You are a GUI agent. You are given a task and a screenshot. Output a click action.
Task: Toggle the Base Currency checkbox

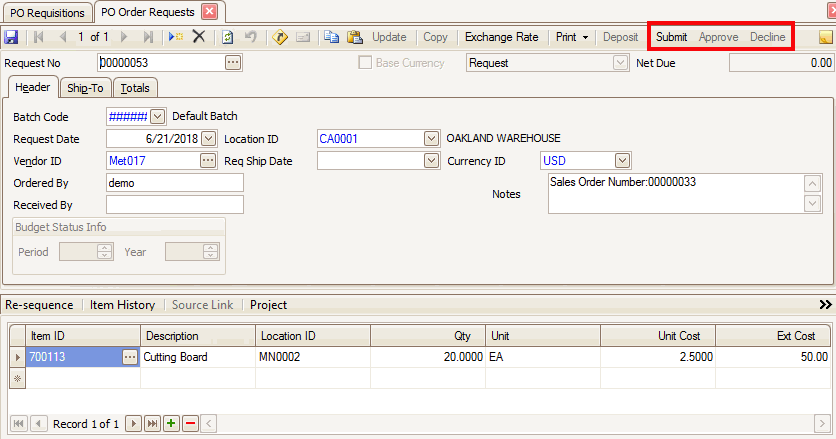(366, 63)
